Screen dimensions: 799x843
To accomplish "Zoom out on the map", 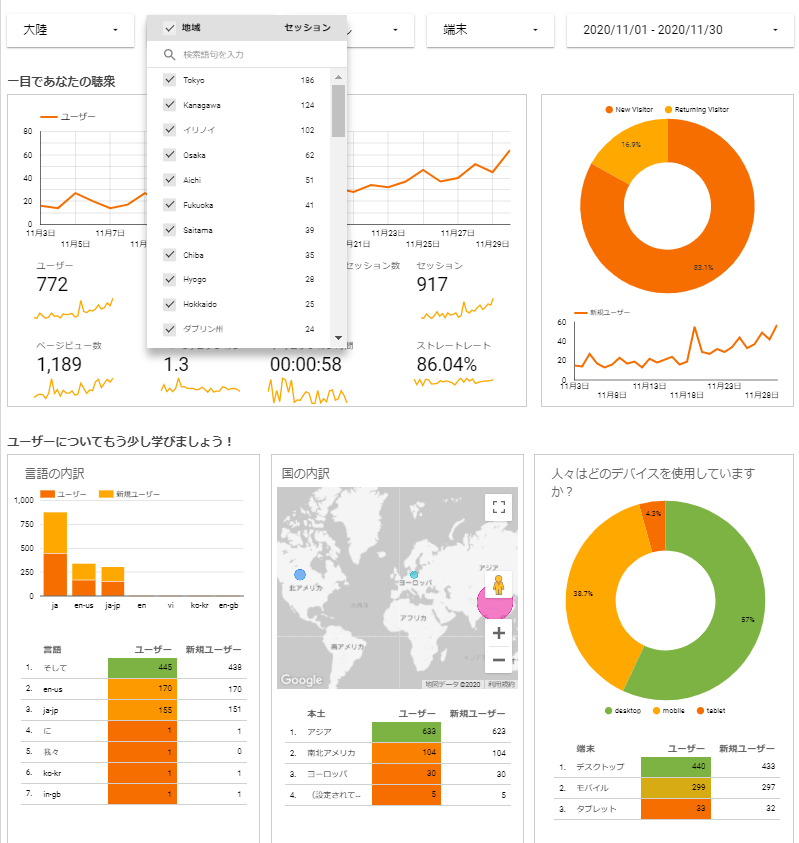I will 498,659.
